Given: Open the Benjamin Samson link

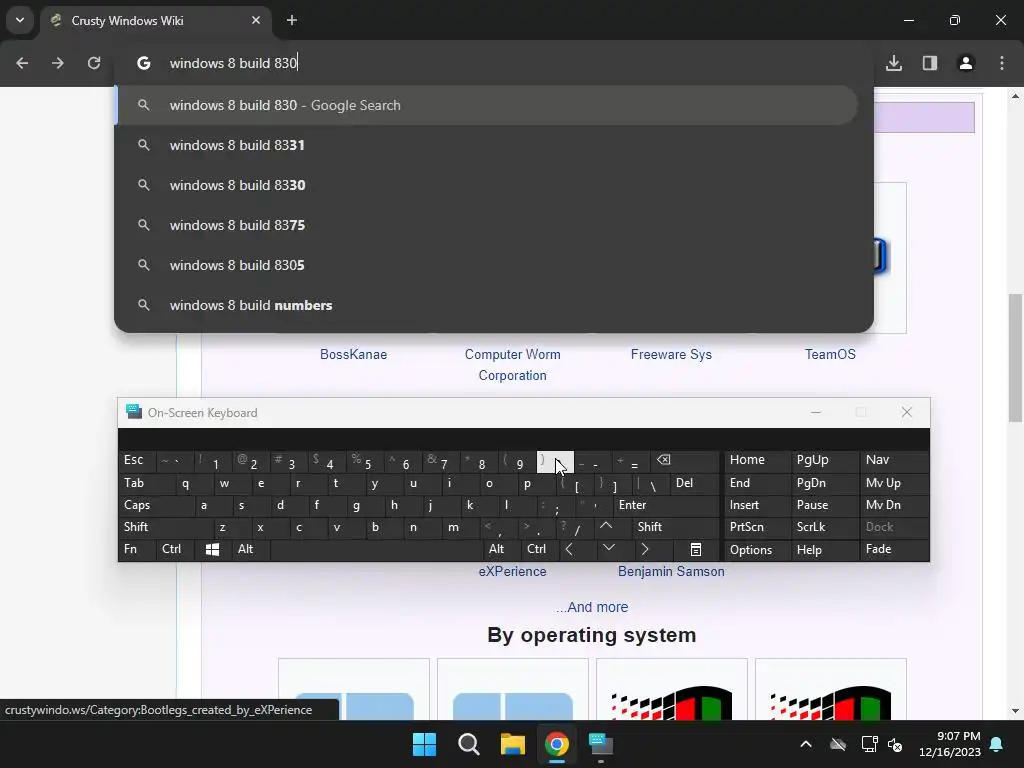Looking at the screenshot, I should click(671, 571).
